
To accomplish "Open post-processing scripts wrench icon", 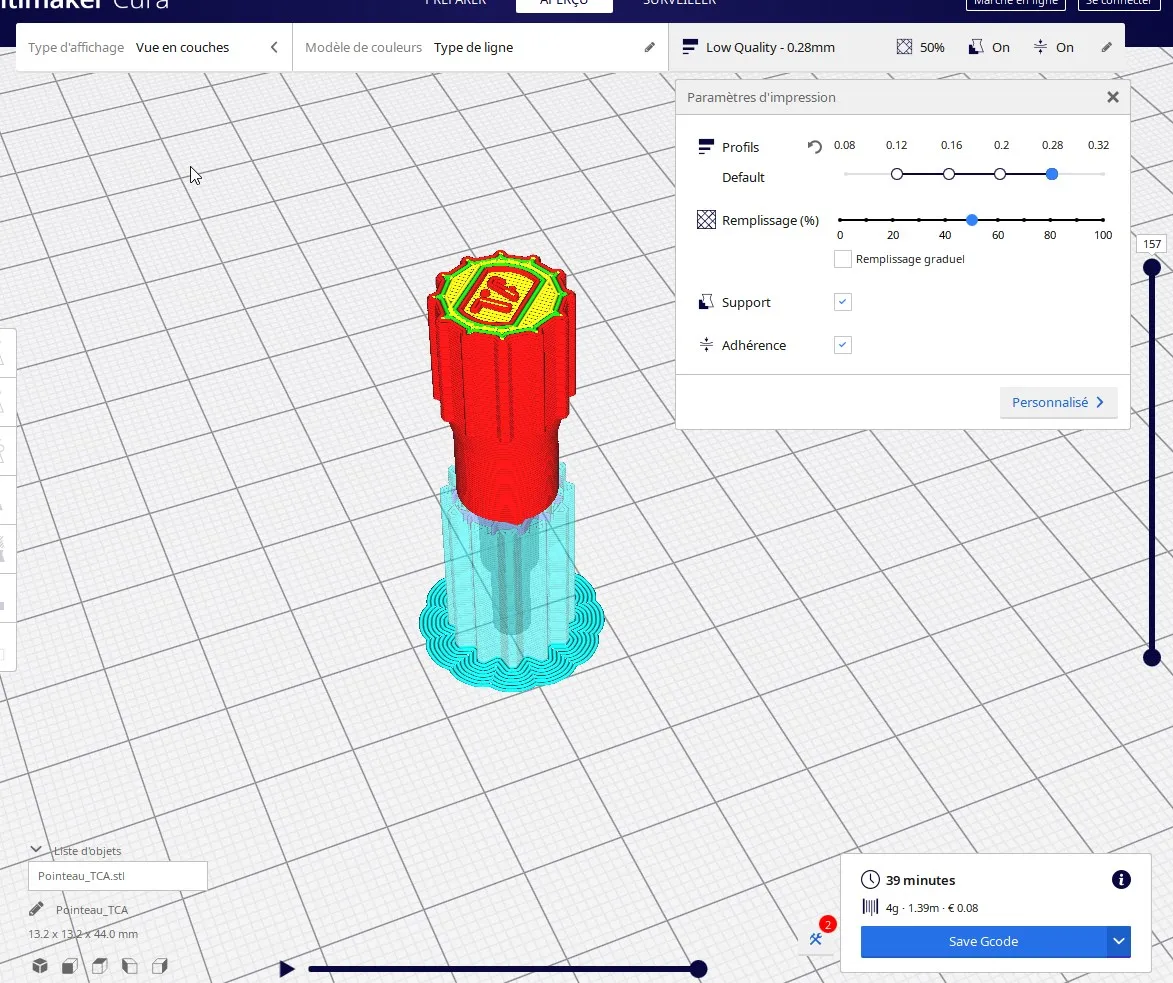I will coord(817,938).
